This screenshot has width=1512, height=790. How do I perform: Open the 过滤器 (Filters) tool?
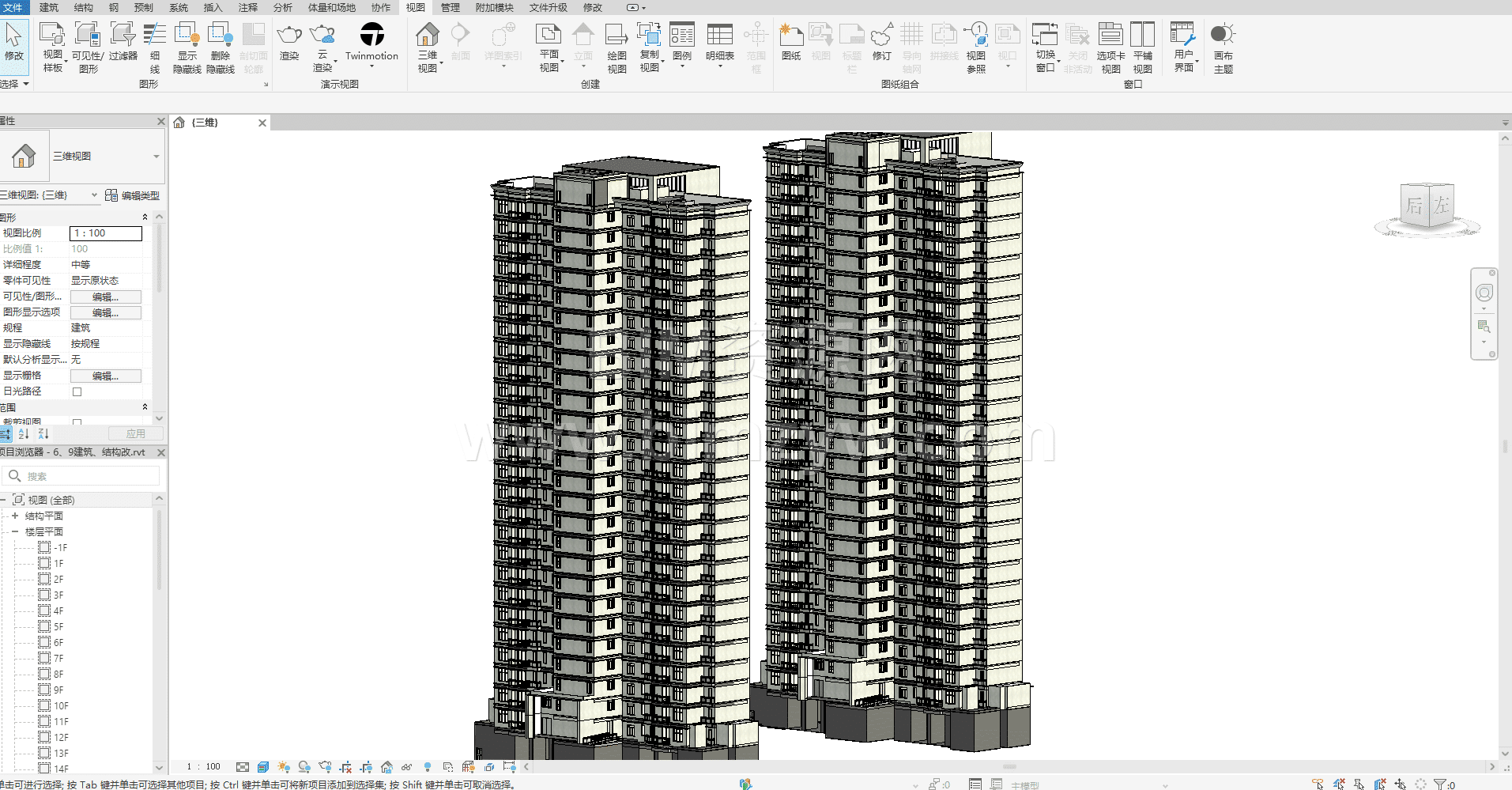123,36
